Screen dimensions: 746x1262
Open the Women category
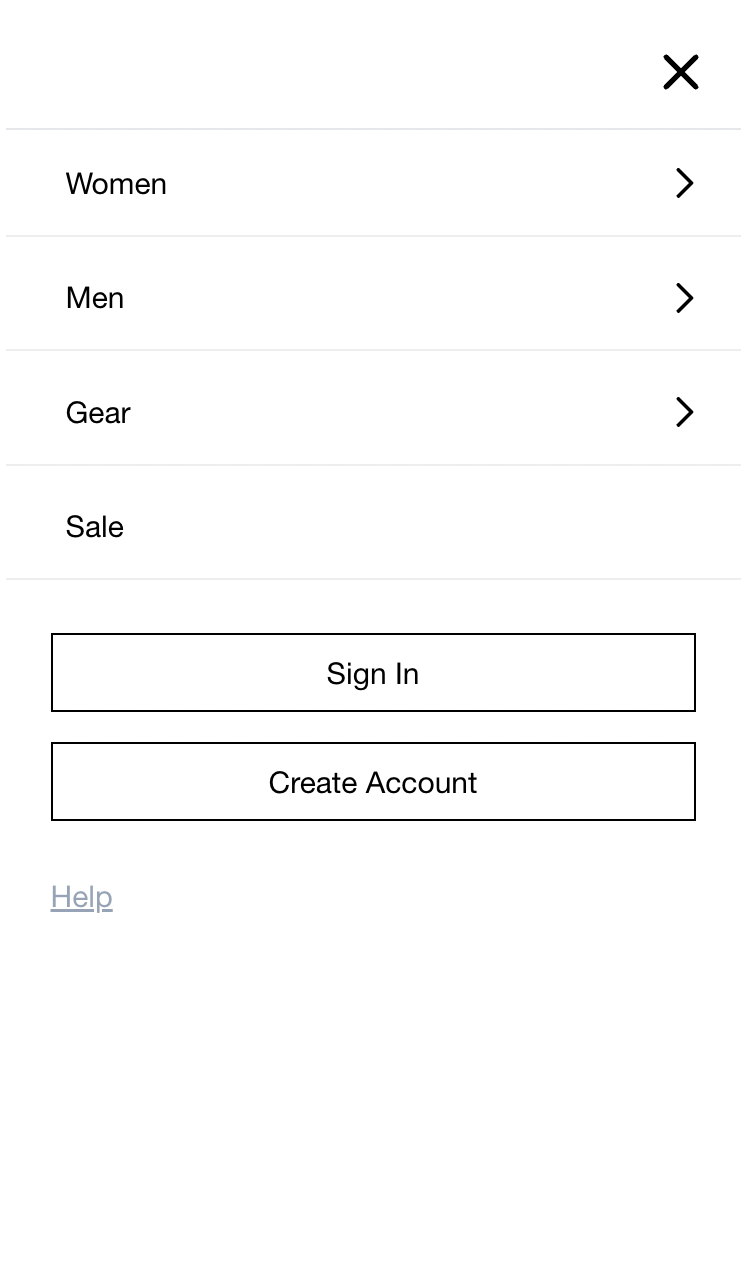tap(116, 184)
